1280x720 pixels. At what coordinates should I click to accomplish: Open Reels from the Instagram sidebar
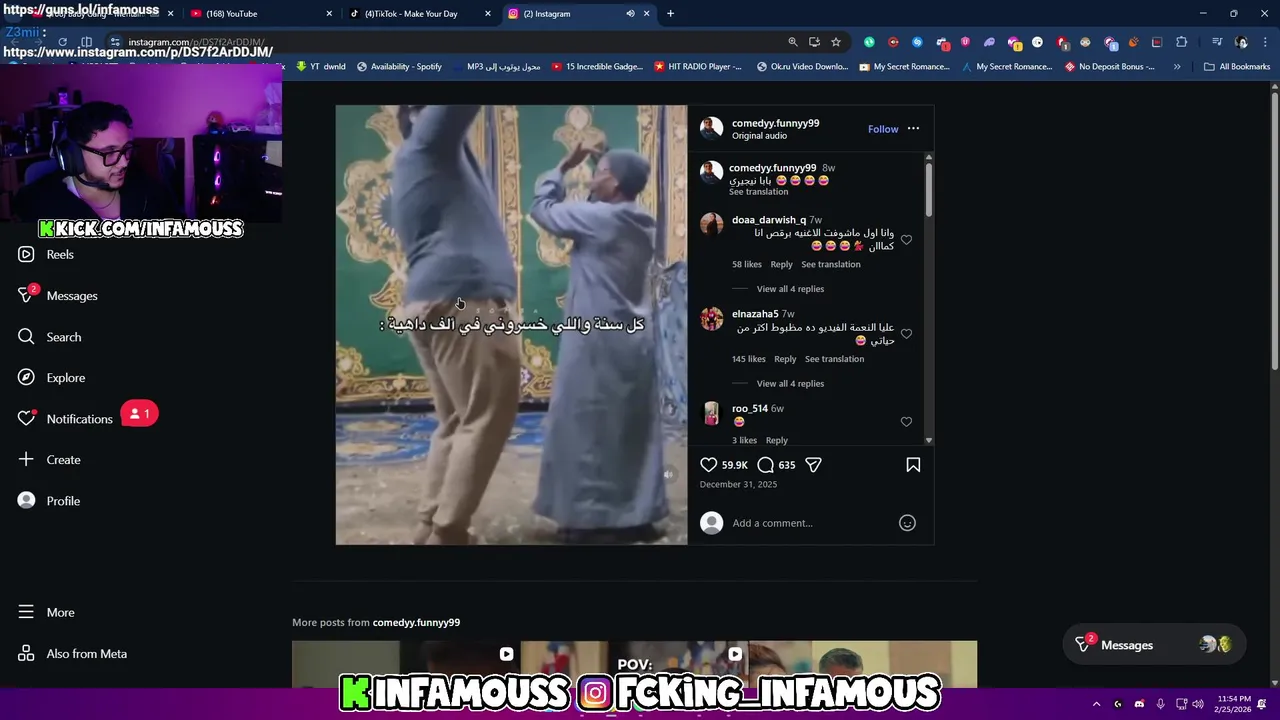(x=46, y=254)
